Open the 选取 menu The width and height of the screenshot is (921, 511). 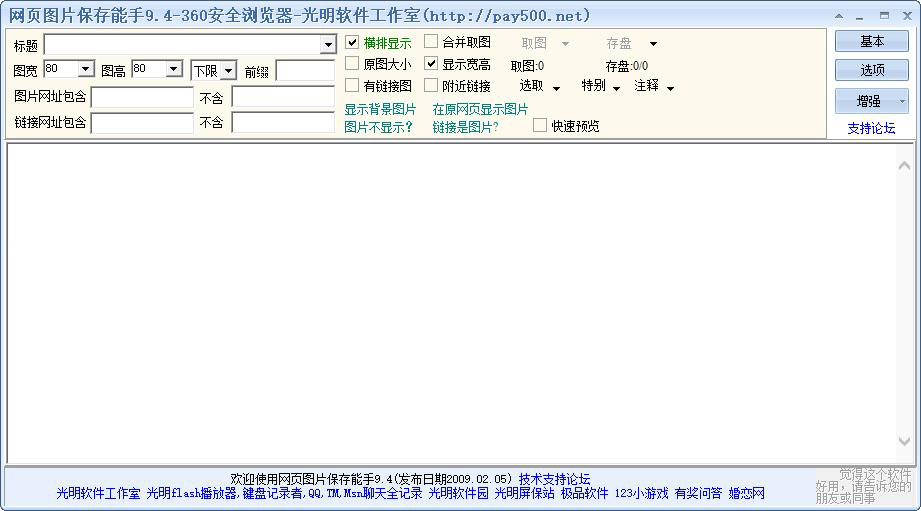[x=539, y=86]
